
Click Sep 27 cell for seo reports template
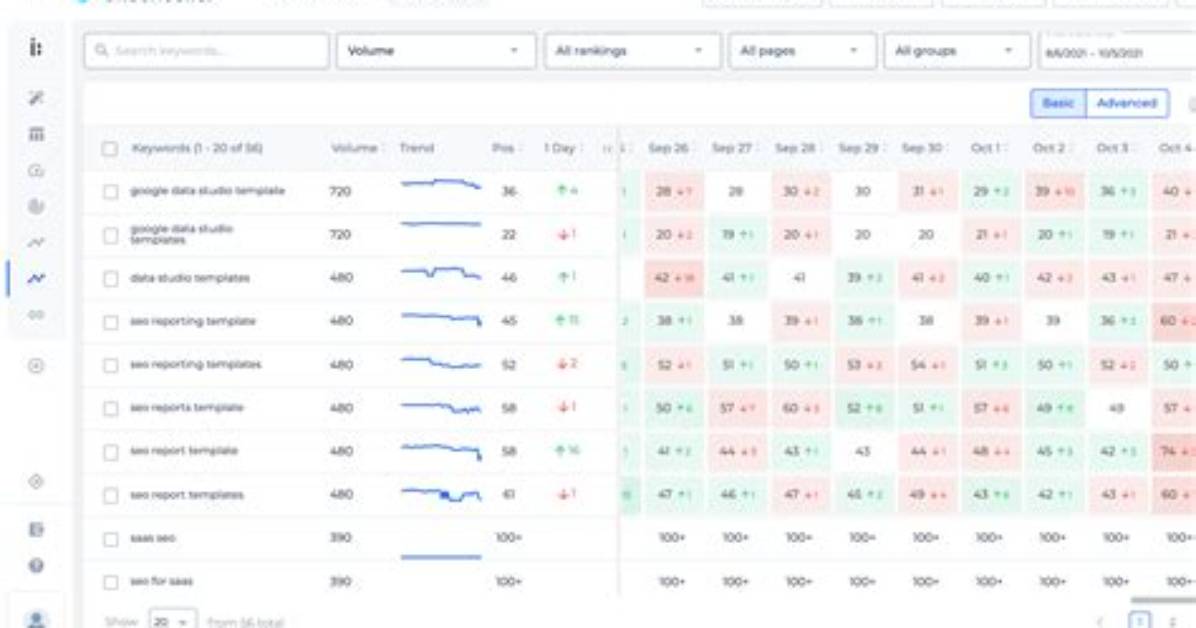coord(737,408)
